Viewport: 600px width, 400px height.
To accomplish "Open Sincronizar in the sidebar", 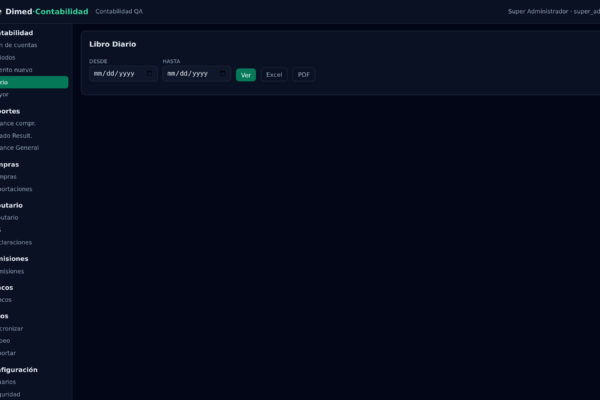I will point(11,328).
